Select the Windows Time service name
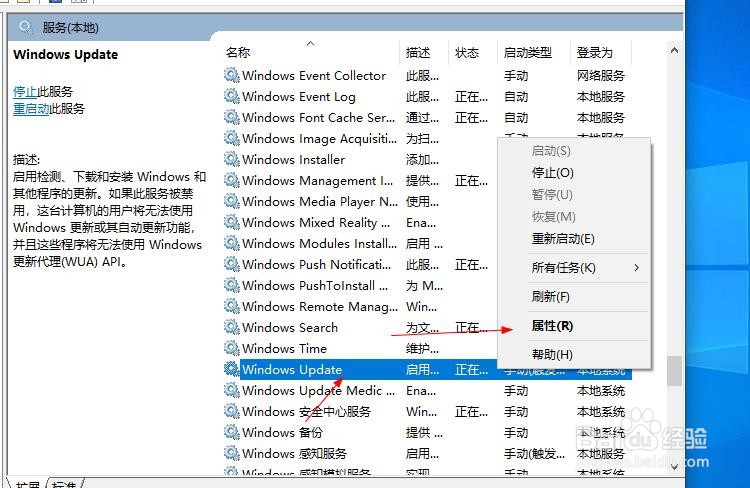 pos(284,349)
